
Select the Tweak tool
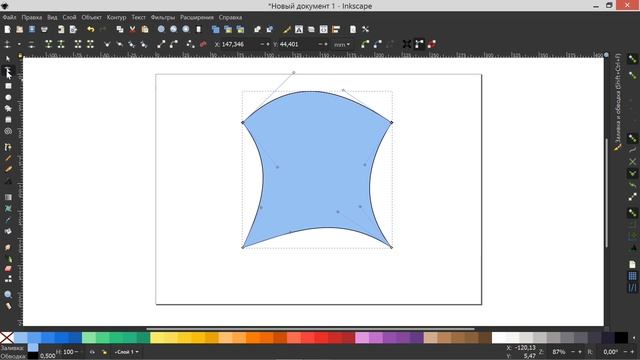[x=8, y=247]
